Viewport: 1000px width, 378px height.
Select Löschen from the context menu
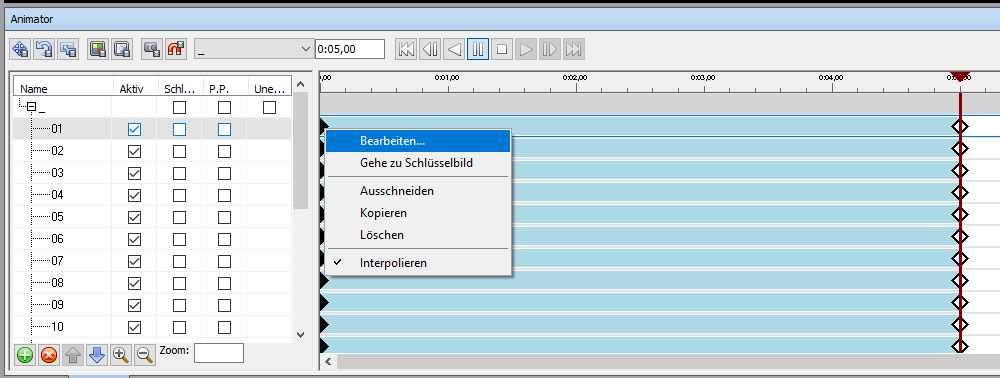coord(418,235)
